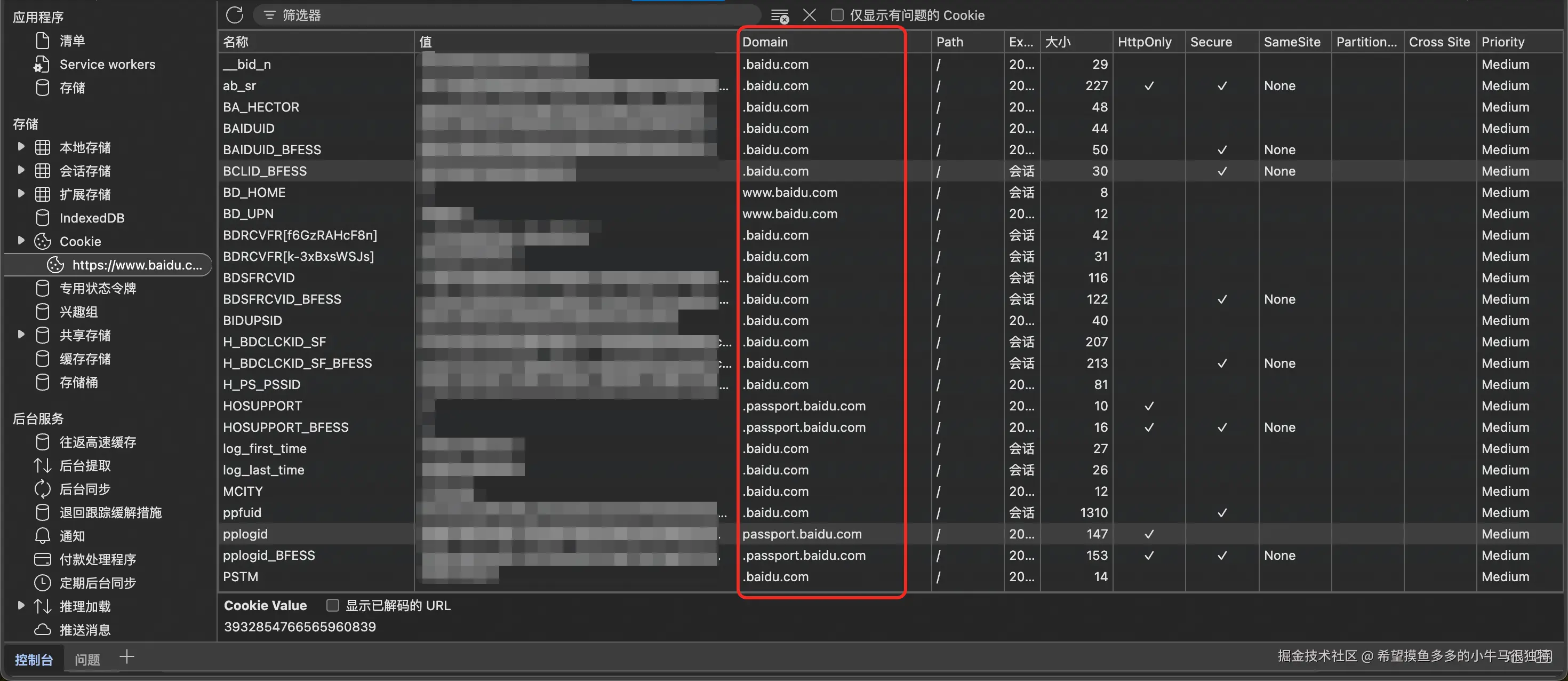Expand the 会话存储 tree node

coord(21,171)
